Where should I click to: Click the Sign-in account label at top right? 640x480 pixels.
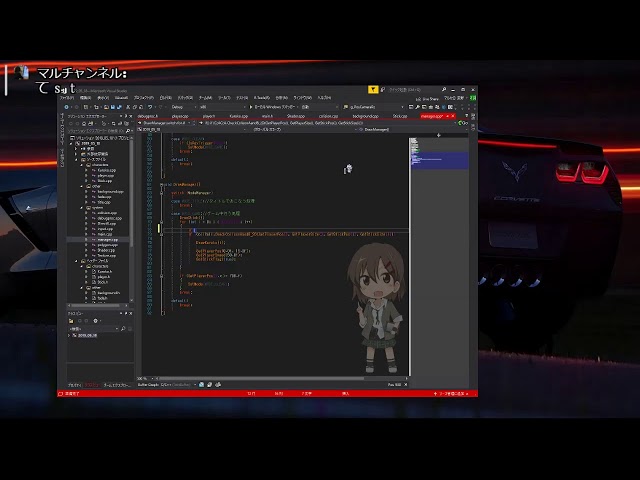point(454,98)
